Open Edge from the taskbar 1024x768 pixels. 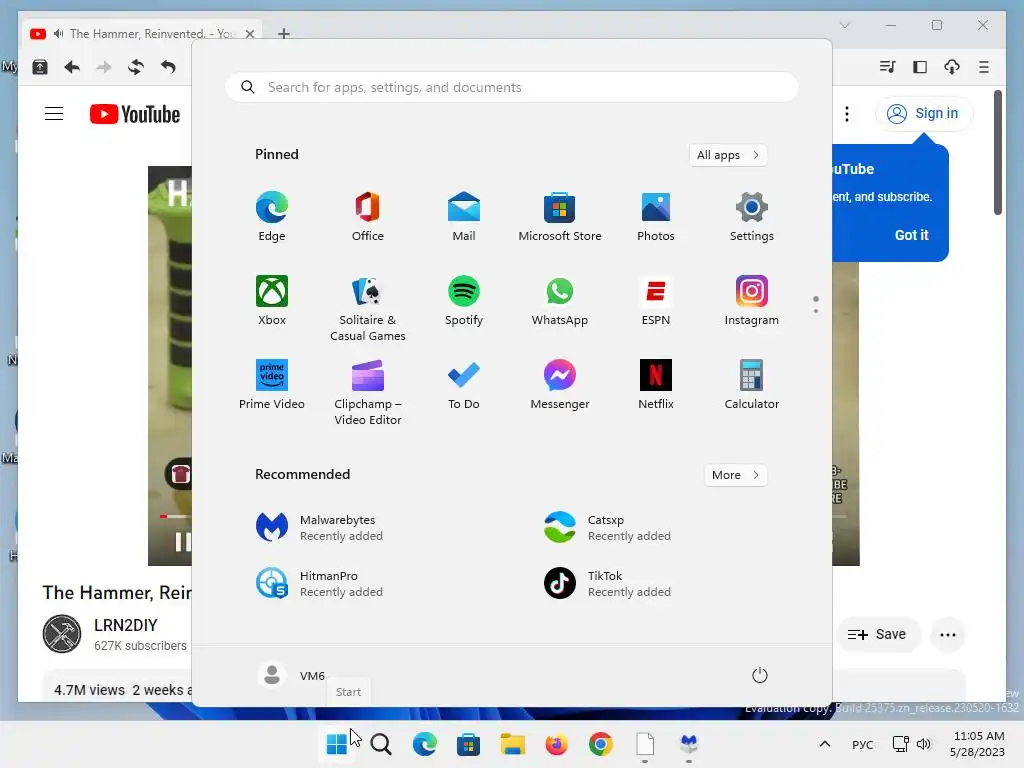click(x=424, y=744)
